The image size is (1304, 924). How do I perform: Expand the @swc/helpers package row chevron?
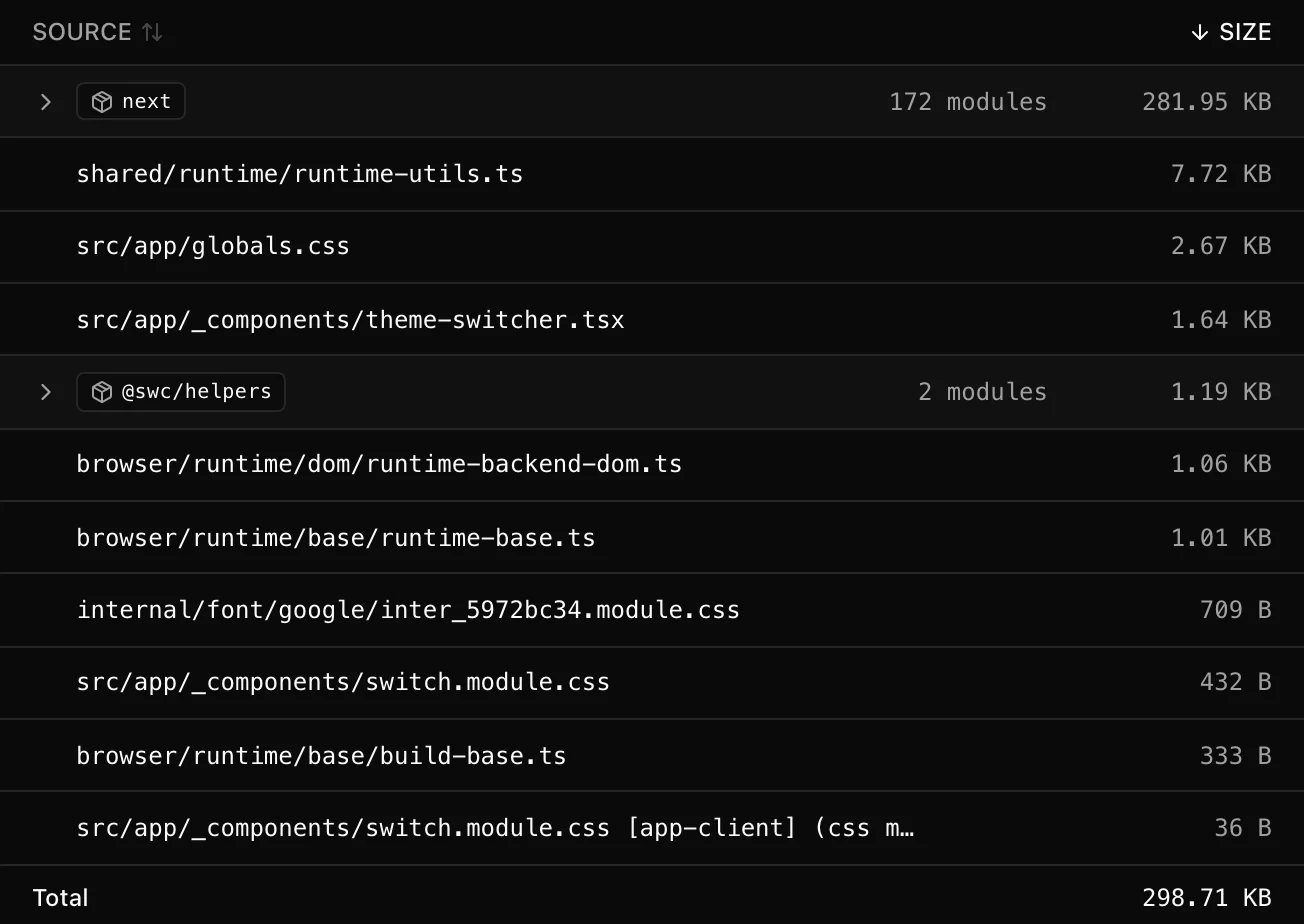click(45, 392)
